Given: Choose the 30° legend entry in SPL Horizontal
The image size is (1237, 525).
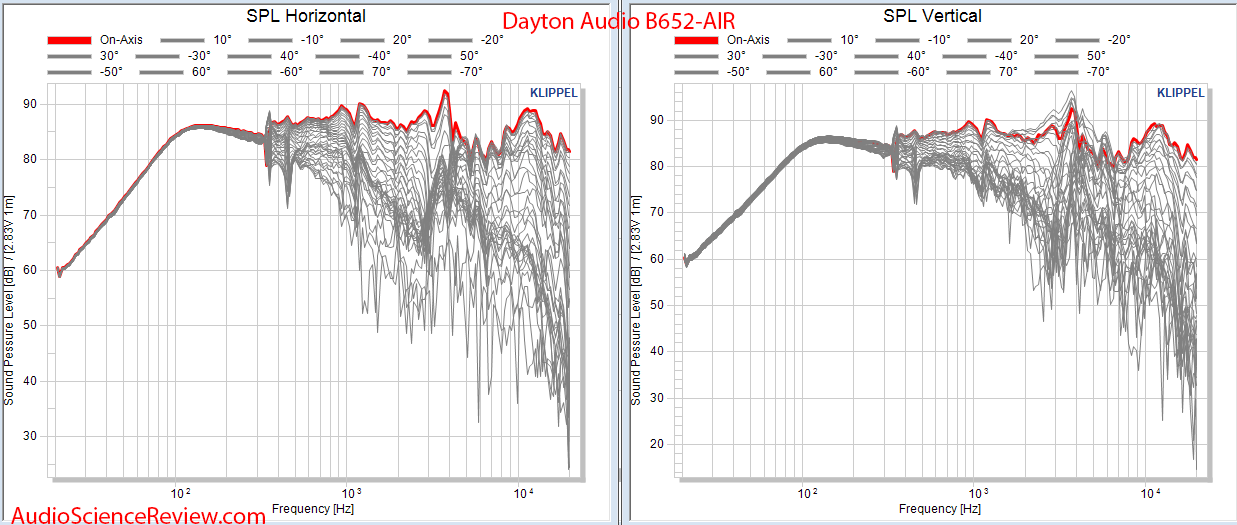Looking at the screenshot, I should click(81, 56).
